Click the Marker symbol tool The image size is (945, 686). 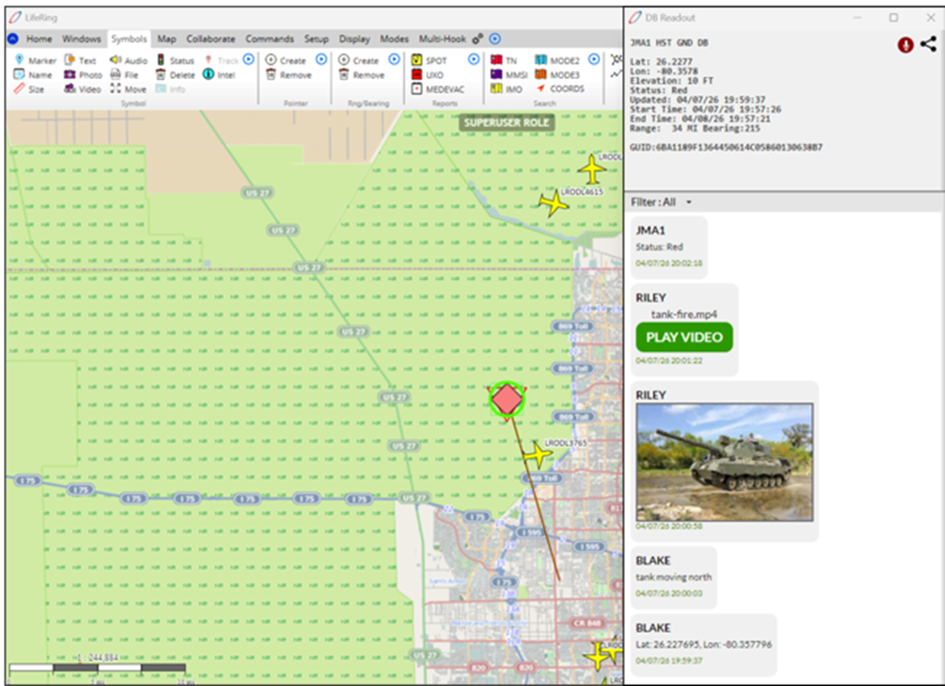[x=35, y=61]
